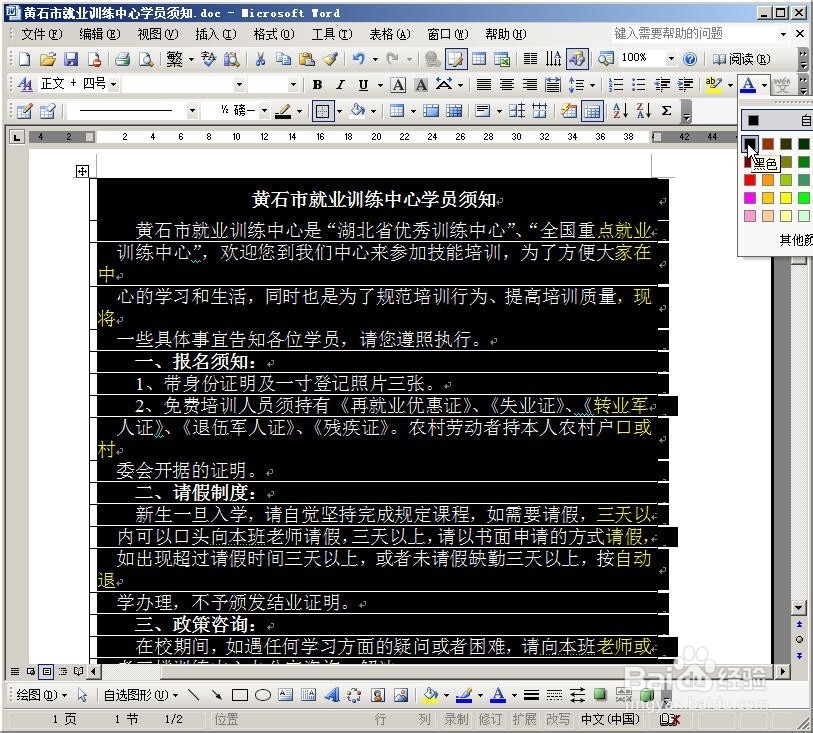Open the 工具(T) menu
Screen dimensions: 813x733
pos(332,34)
